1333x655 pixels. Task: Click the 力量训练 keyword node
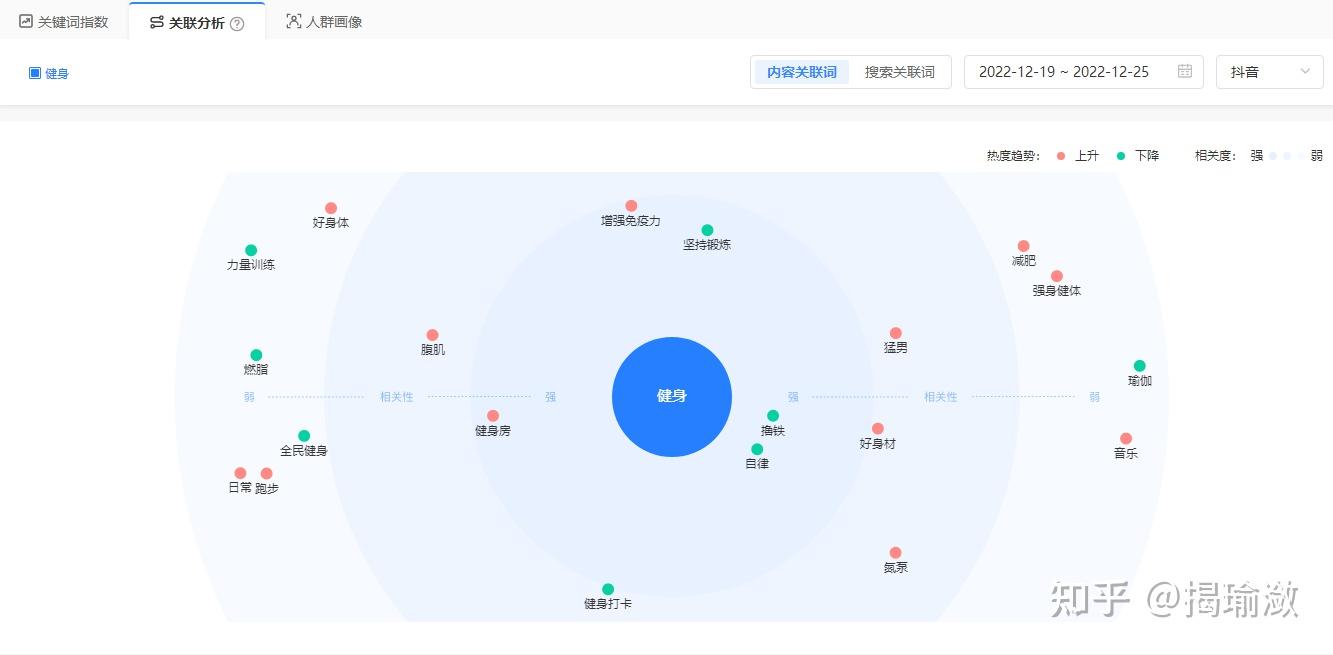point(251,251)
